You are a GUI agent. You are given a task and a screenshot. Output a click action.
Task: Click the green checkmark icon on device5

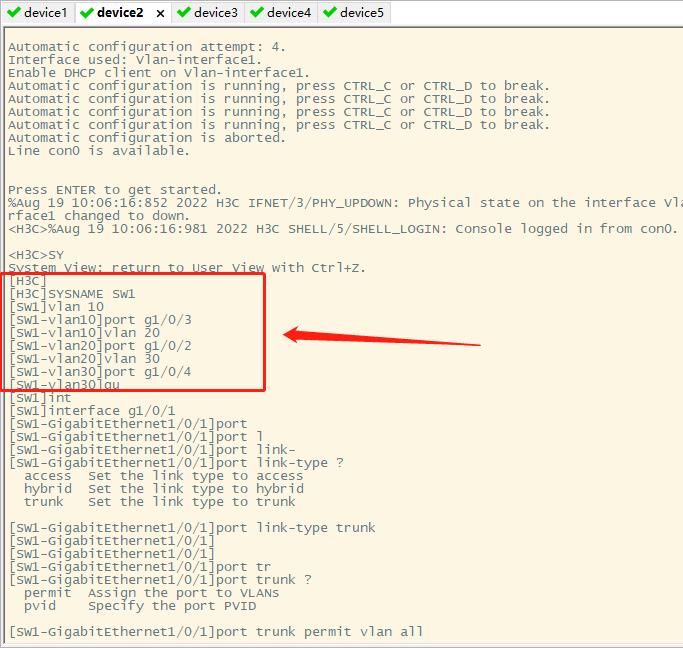pyautogui.click(x=330, y=12)
